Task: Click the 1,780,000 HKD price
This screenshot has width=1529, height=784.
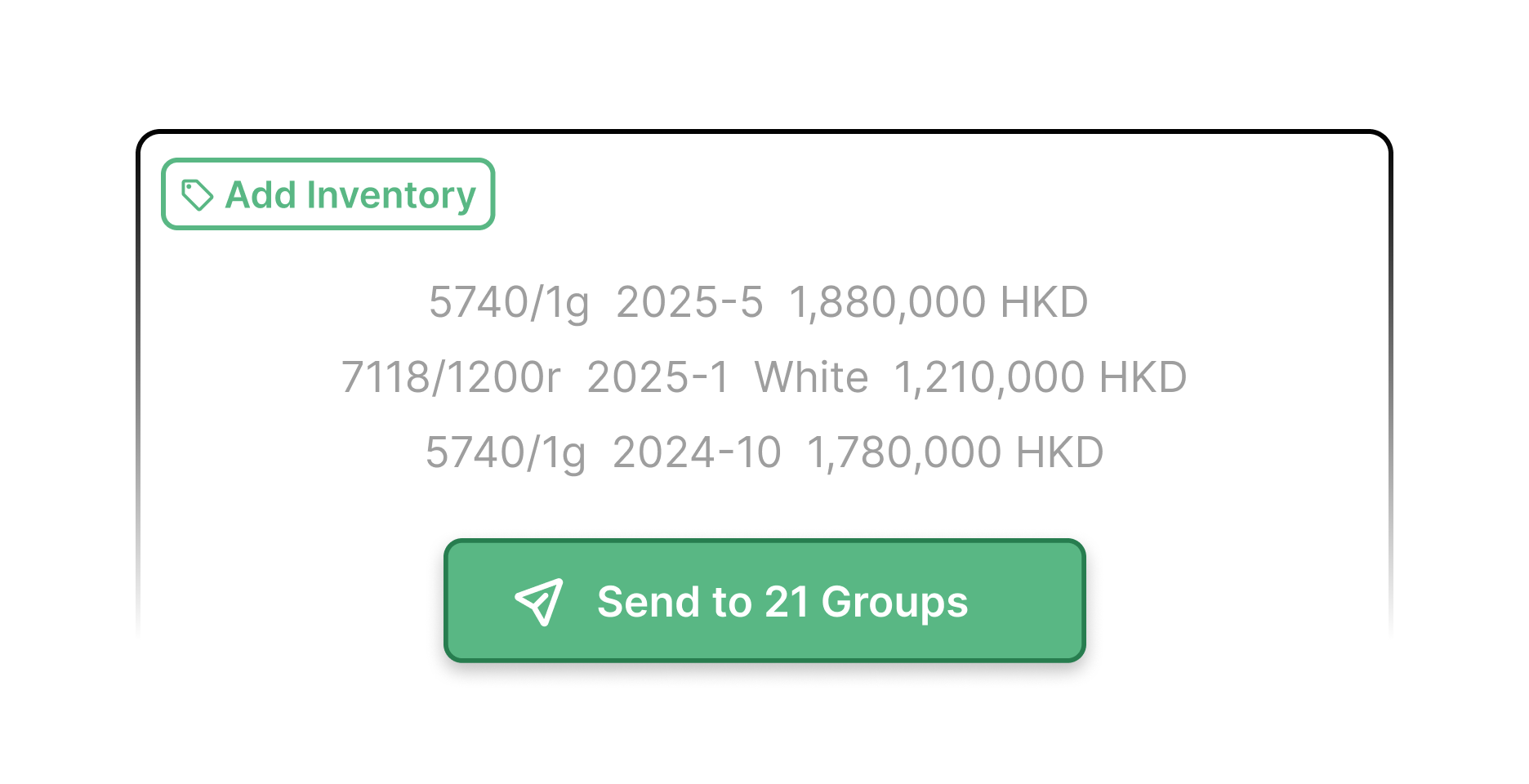Action: [x=956, y=452]
